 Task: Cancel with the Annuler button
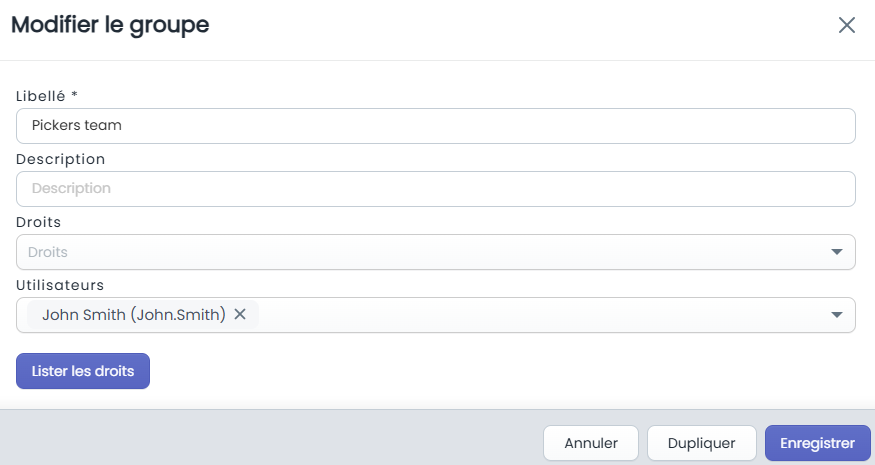pos(591,443)
